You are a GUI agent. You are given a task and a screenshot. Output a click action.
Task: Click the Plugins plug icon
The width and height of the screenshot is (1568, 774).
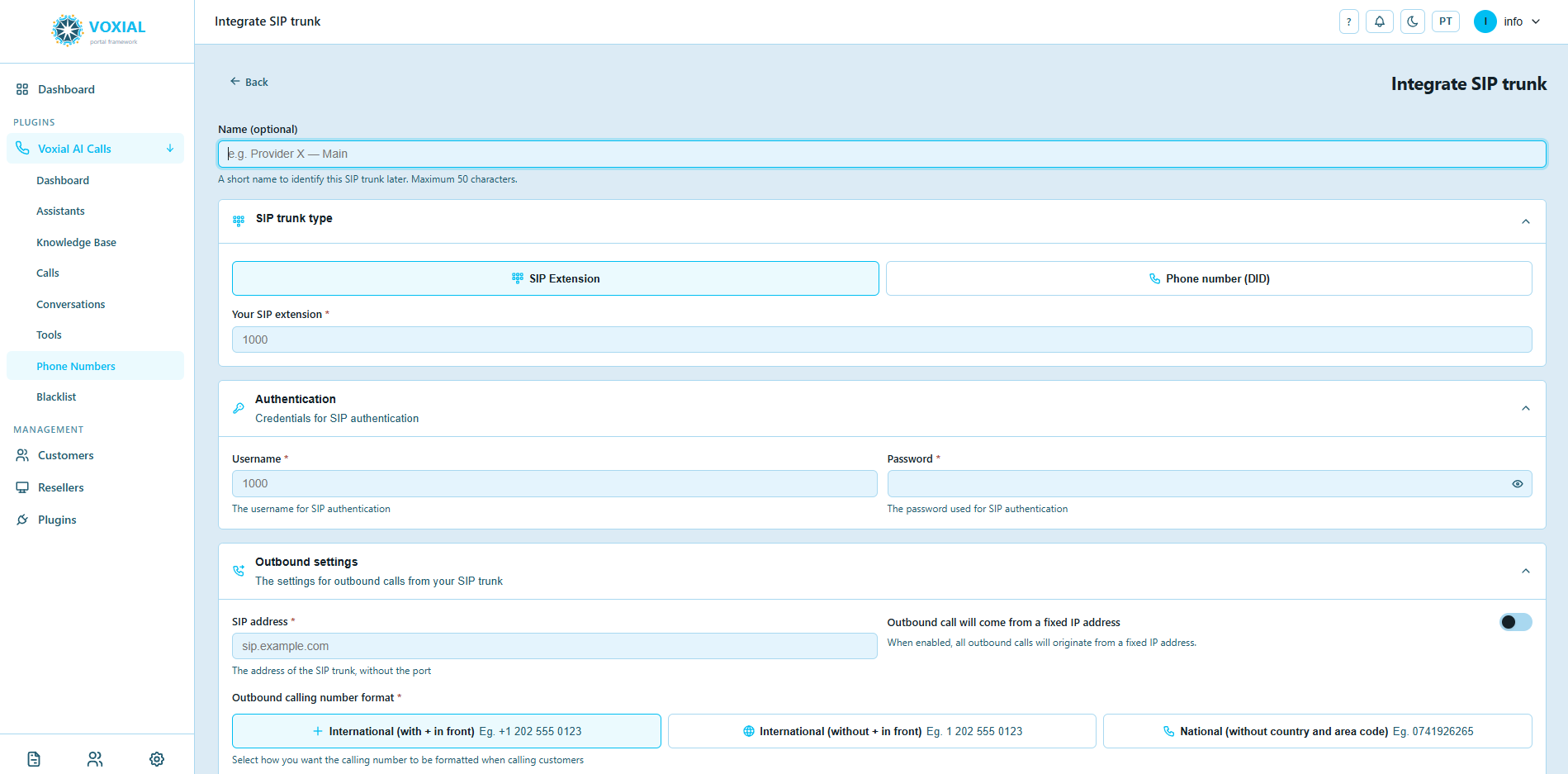(22, 520)
